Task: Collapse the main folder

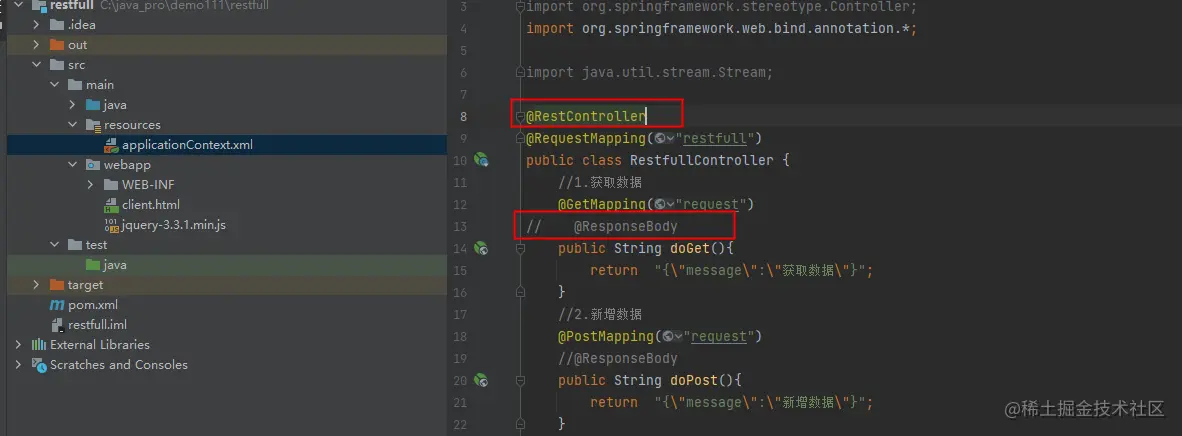Action: coord(54,84)
